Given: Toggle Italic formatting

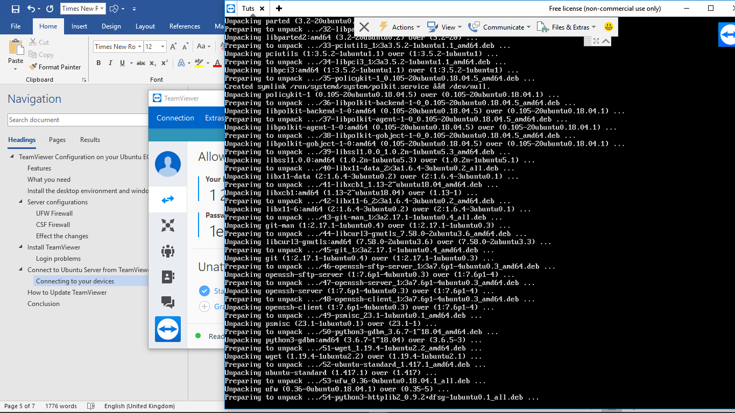Looking at the screenshot, I should [110, 63].
